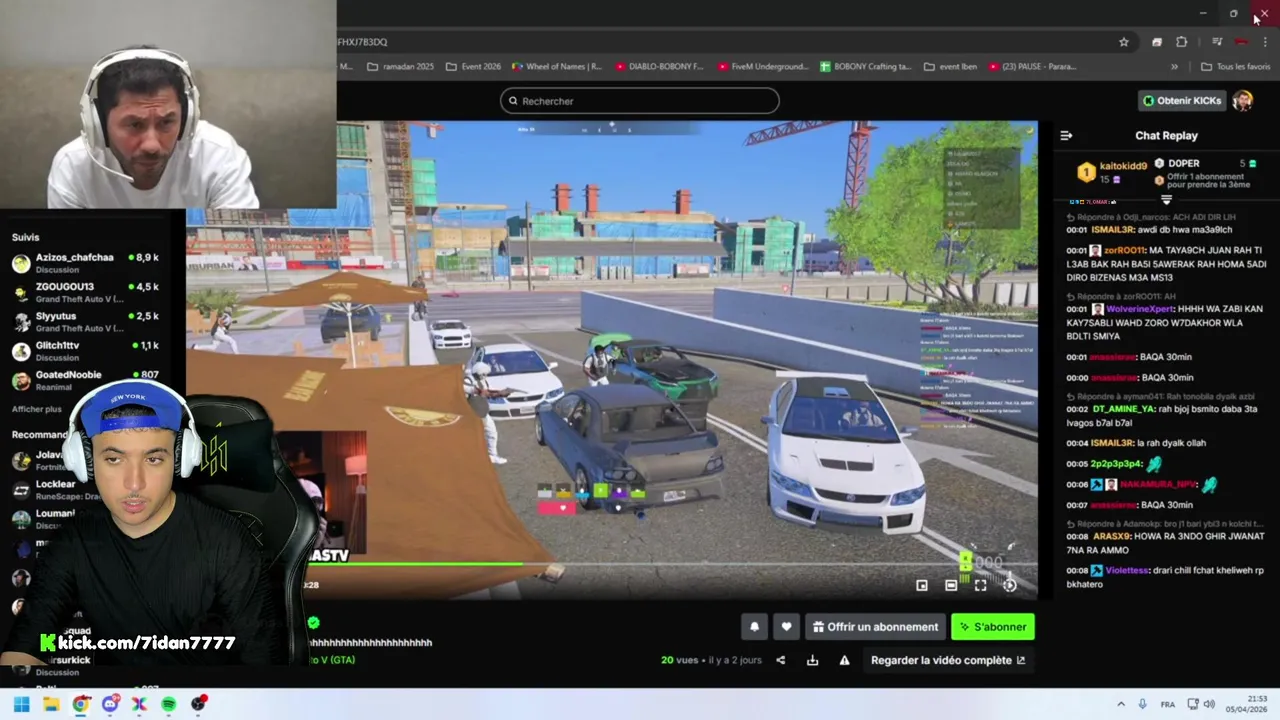Open Discord from the taskbar
Image resolution: width=1280 pixels, height=720 pixels.
click(x=110, y=704)
